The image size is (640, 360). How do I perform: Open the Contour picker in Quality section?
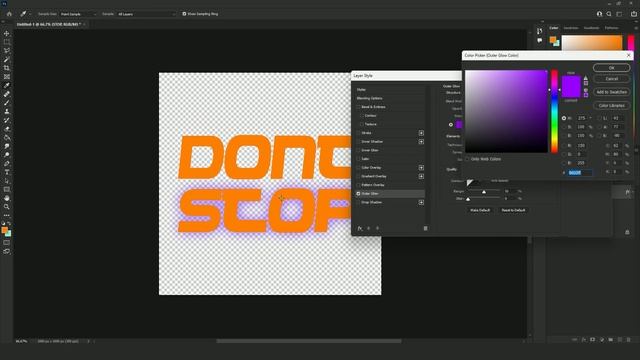(471, 182)
